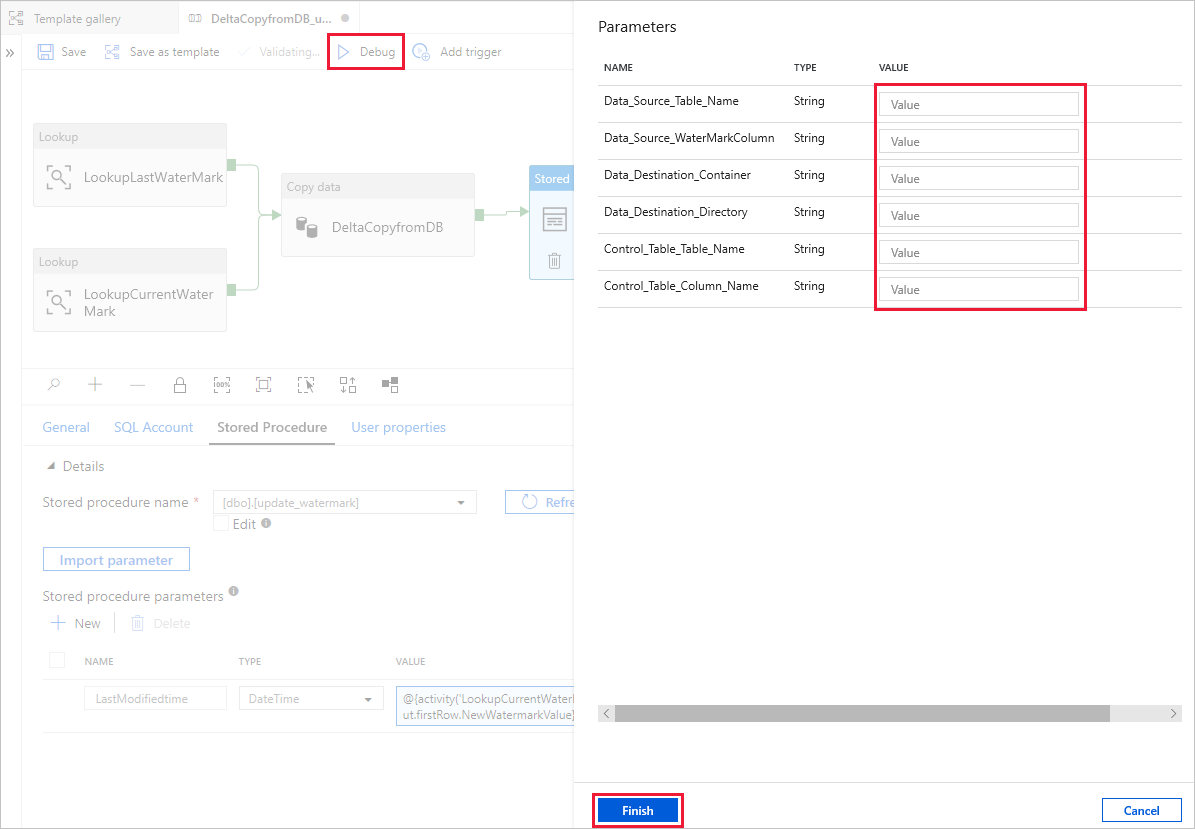Open the Stored Procedure tab
Viewport: 1195px width, 829px height.
pyautogui.click(x=272, y=427)
